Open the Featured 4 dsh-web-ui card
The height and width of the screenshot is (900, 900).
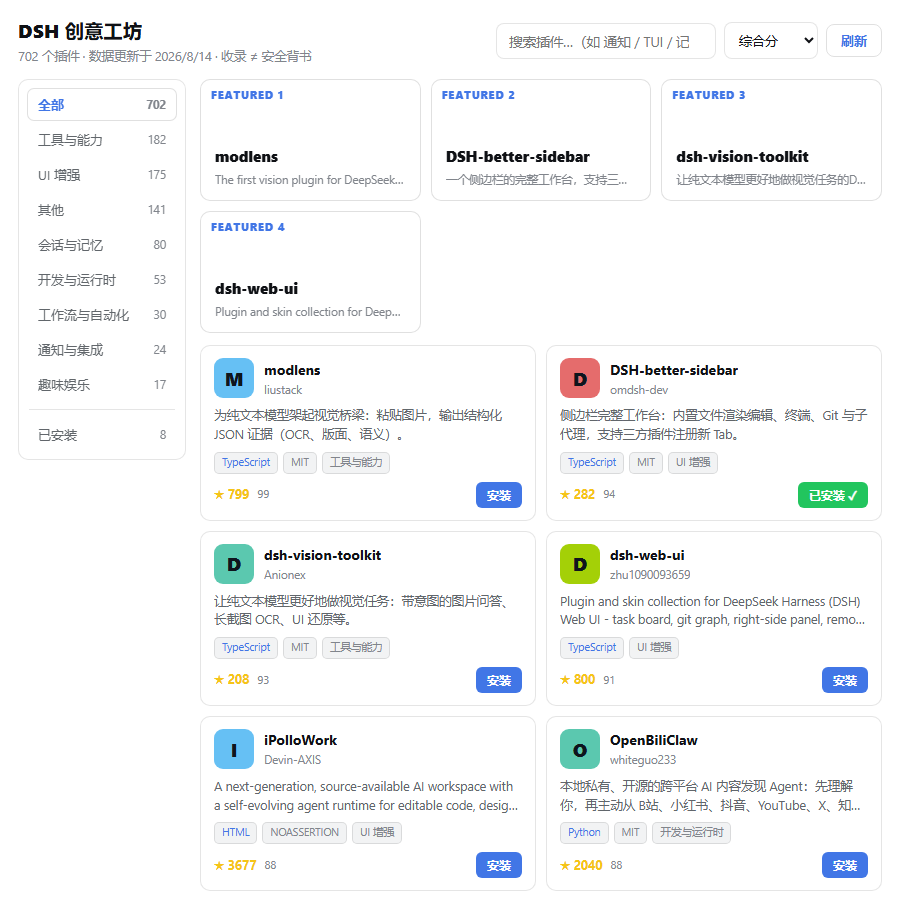310,272
